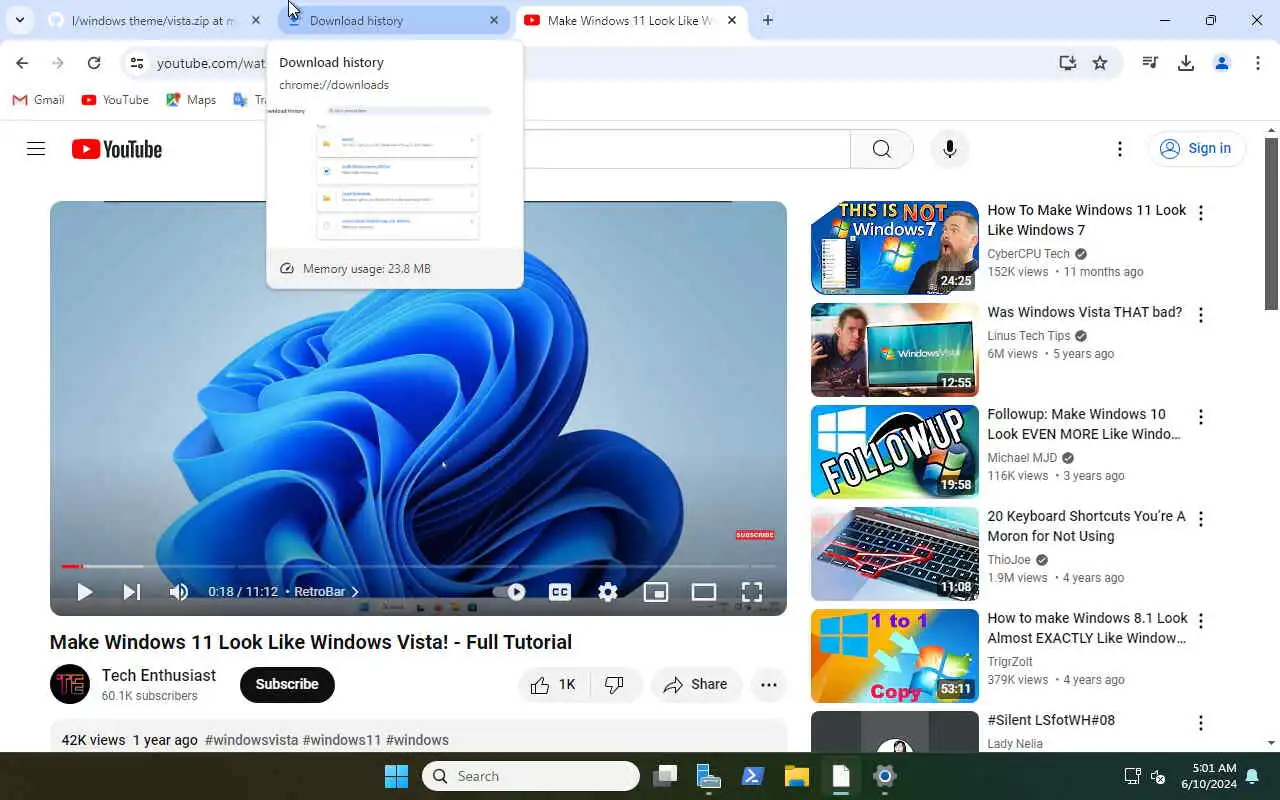Open Chrome profile avatar
The width and height of the screenshot is (1280, 800).
pyautogui.click(x=1222, y=63)
